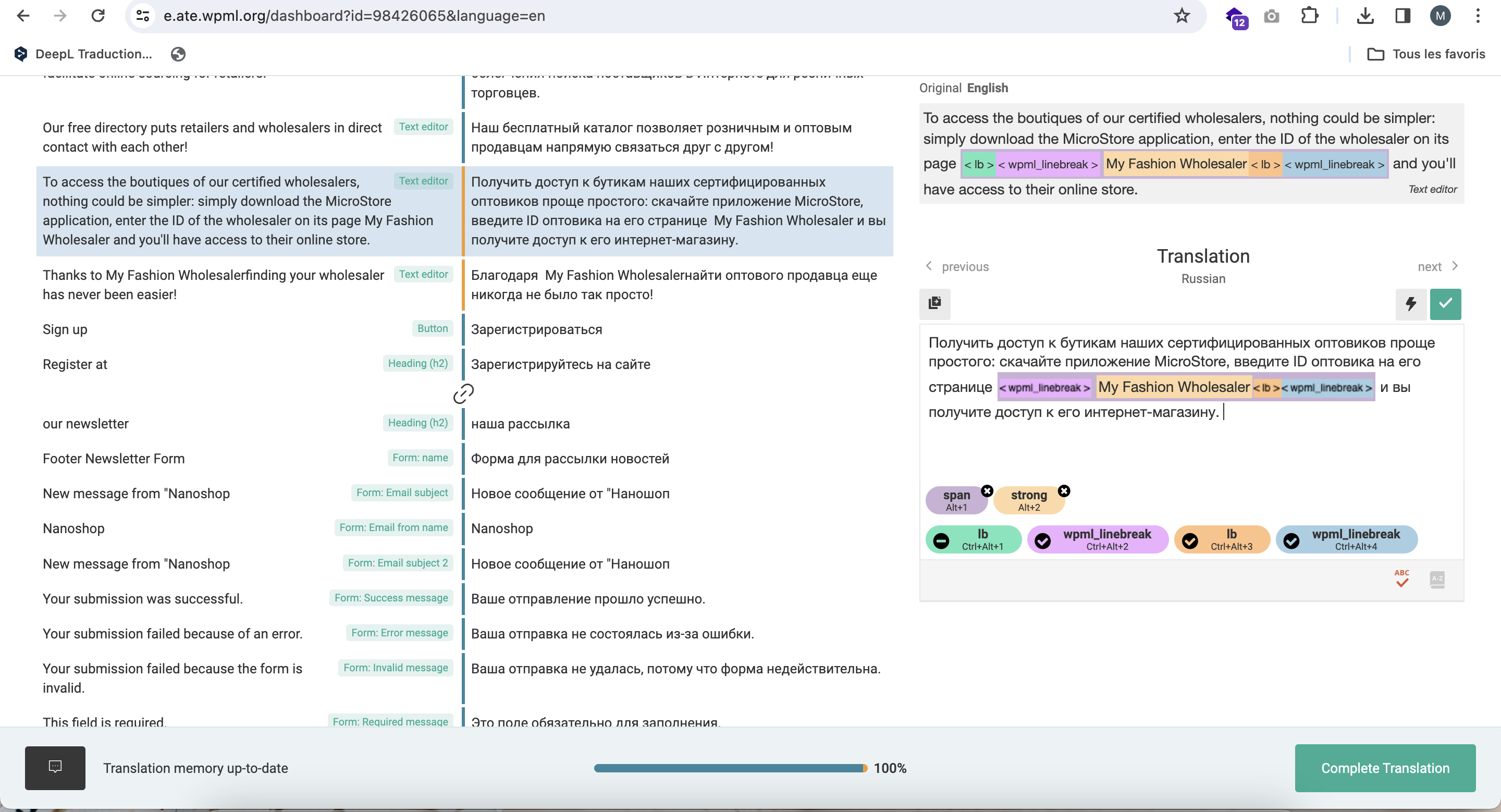Image resolution: width=1501 pixels, height=812 pixels.
Task: Click the green checkmark save translation button
Action: pyautogui.click(x=1445, y=304)
